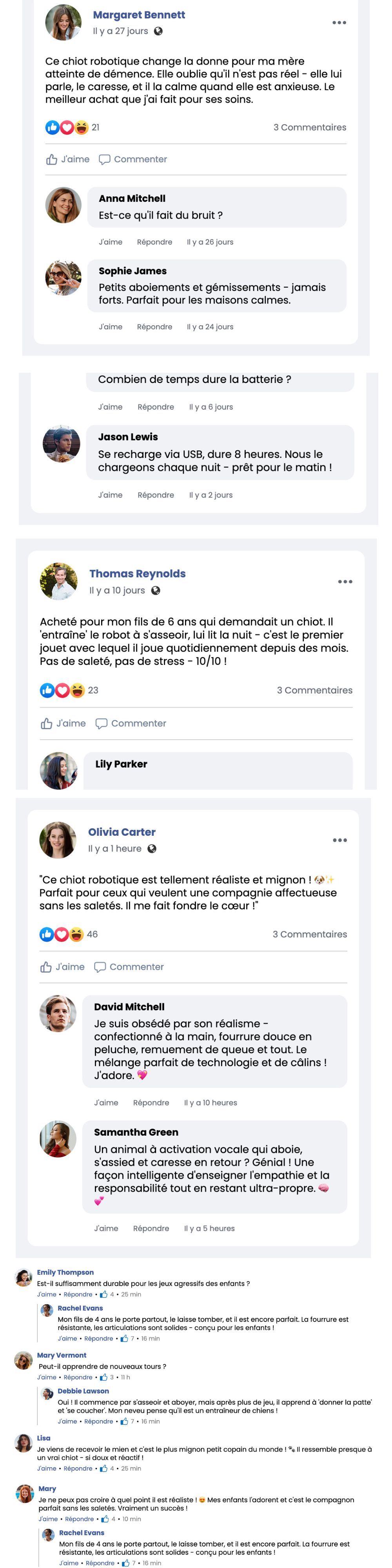
Task: Click thumbs-up count icon on Emily Thompson's comment
Action: tap(103, 1294)
